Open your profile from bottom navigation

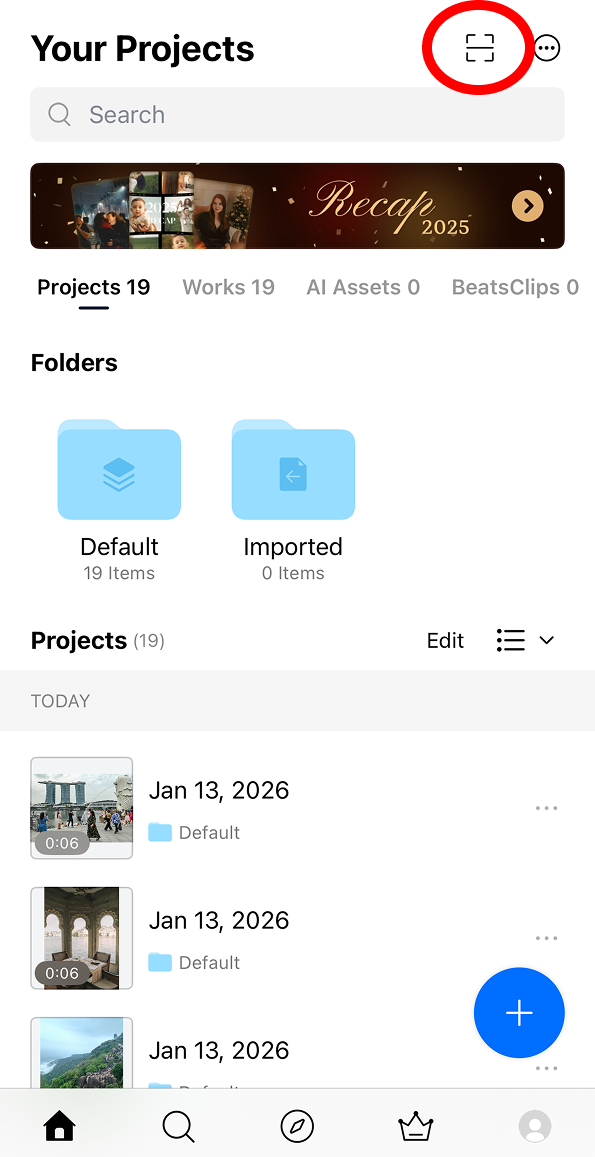535,1126
